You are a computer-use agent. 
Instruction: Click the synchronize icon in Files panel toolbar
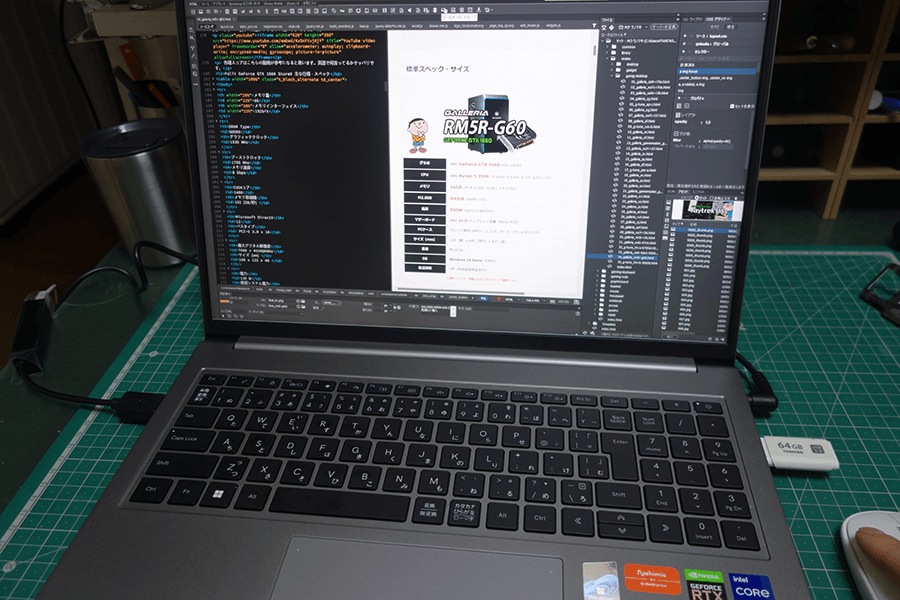(x=611, y=28)
